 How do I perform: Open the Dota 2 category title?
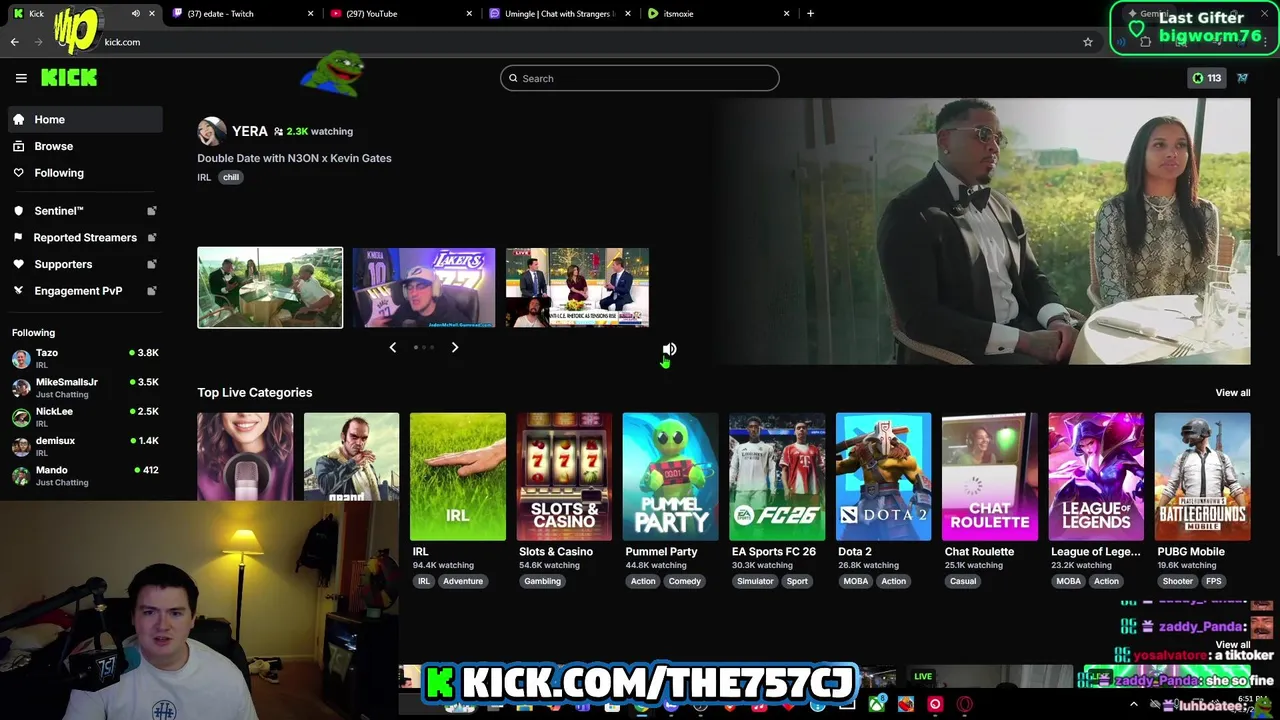[x=855, y=552]
